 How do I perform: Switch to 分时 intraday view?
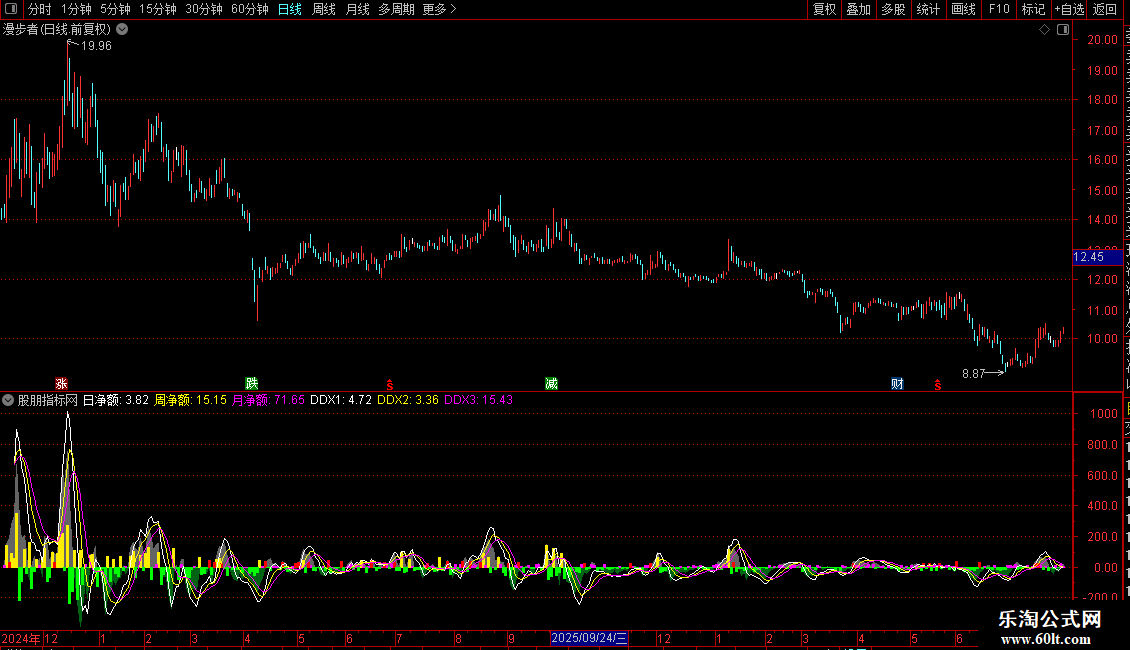point(40,9)
